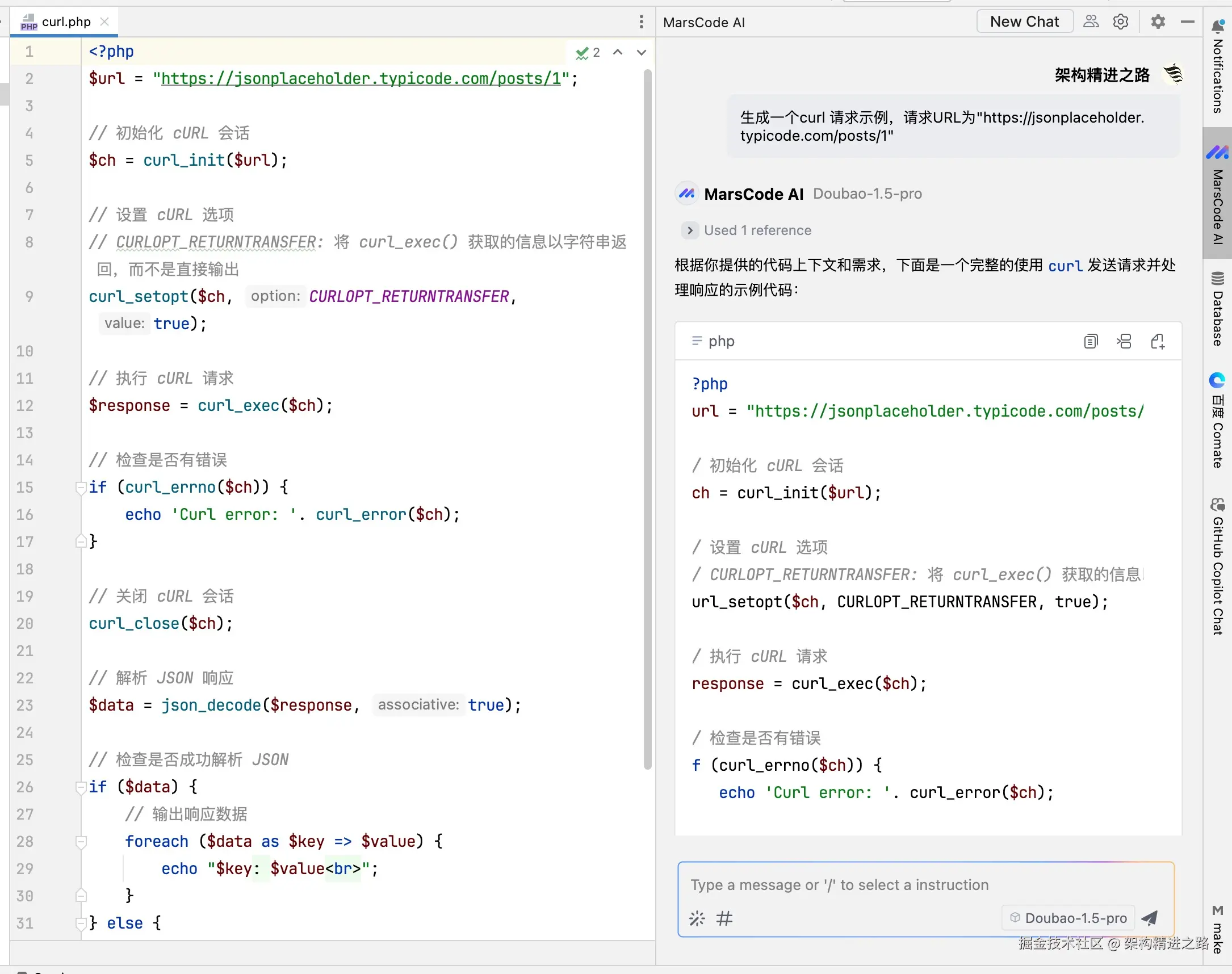Collapse fold marker at line 15
The height and width of the screenshot is (974, 1232).
point(81,488)
